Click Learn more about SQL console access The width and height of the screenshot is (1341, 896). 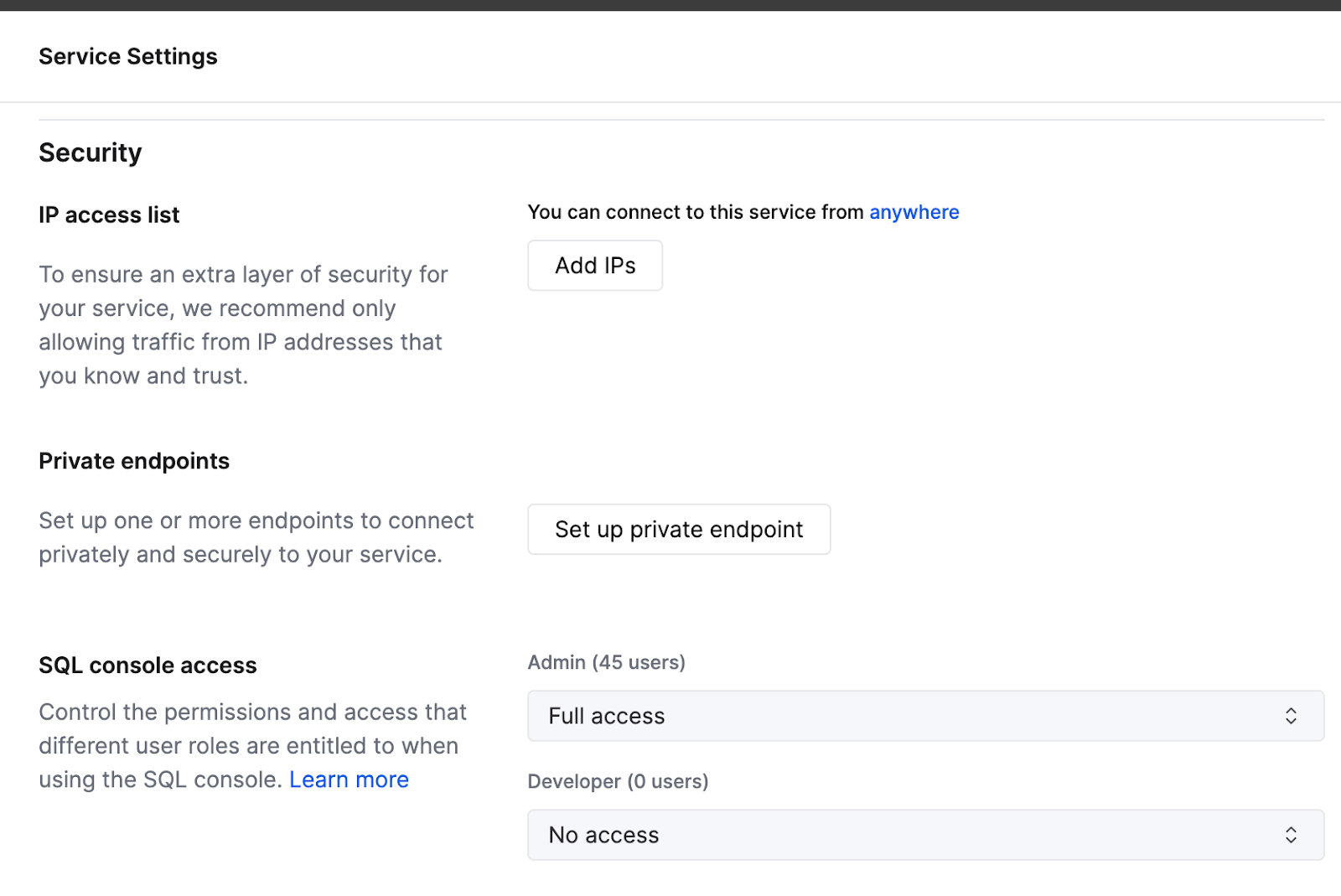pyautogui.click(x=349, y=779)
